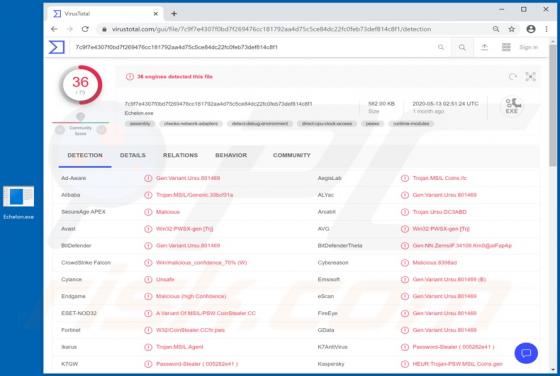This screenshot has width=560, height=376.
Task: Open the apps grid icon
Action: coord(506,47)
